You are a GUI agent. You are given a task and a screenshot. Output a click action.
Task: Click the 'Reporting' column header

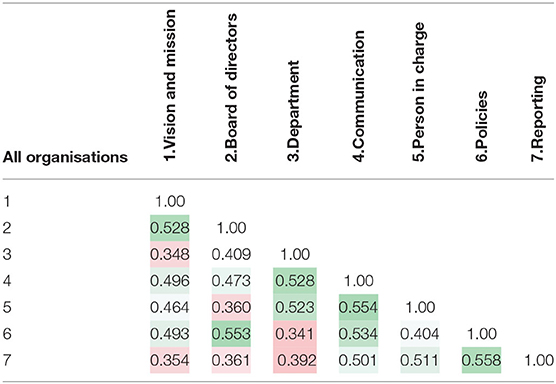pyautogui.click(x=538, y=119)
